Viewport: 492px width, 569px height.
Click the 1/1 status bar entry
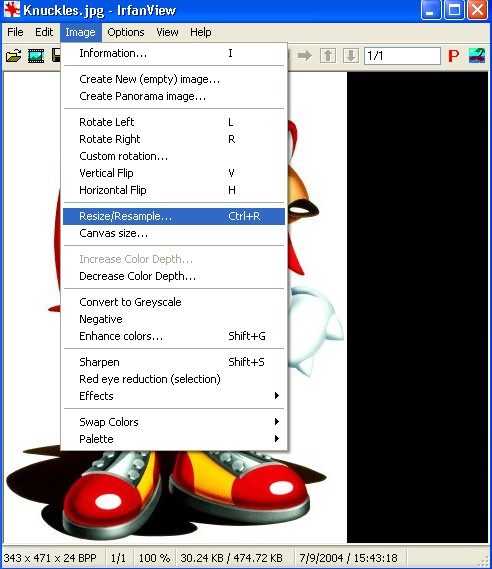click(118, 558)
